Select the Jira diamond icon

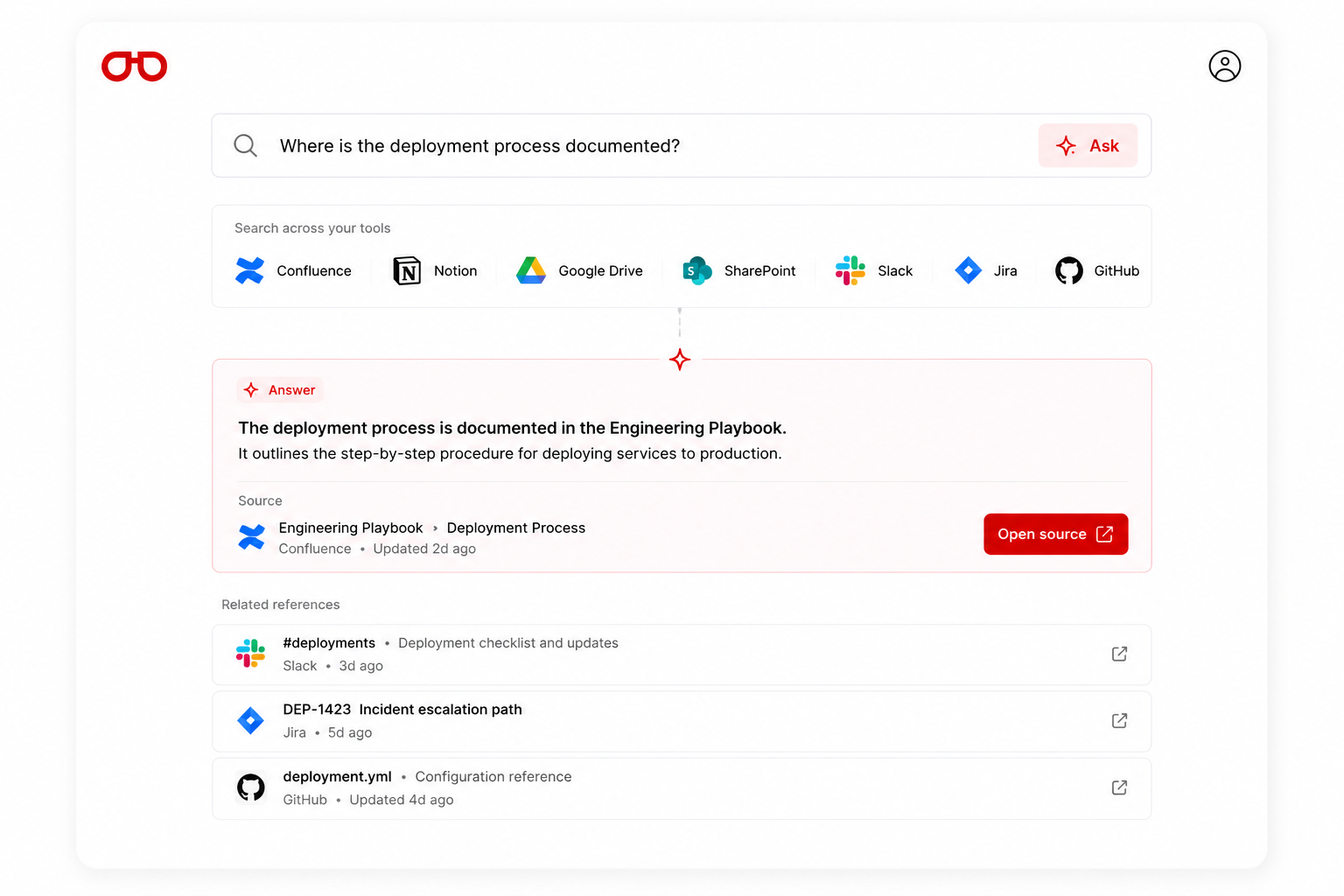click(x=968, y=270)
